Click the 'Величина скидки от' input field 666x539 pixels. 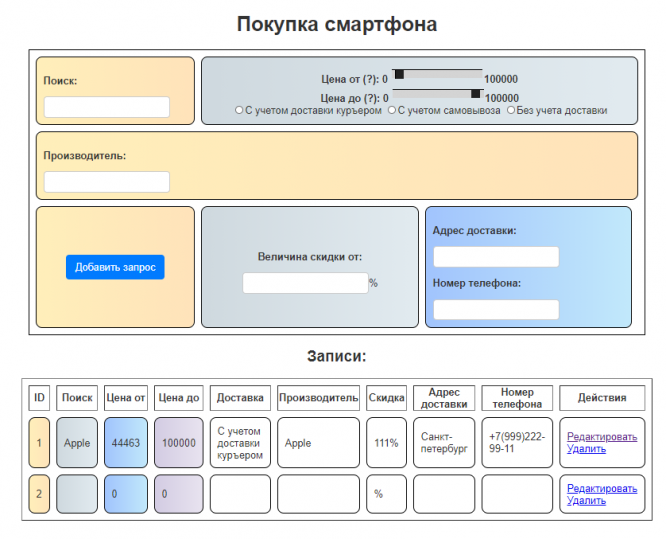coord(305,283)
